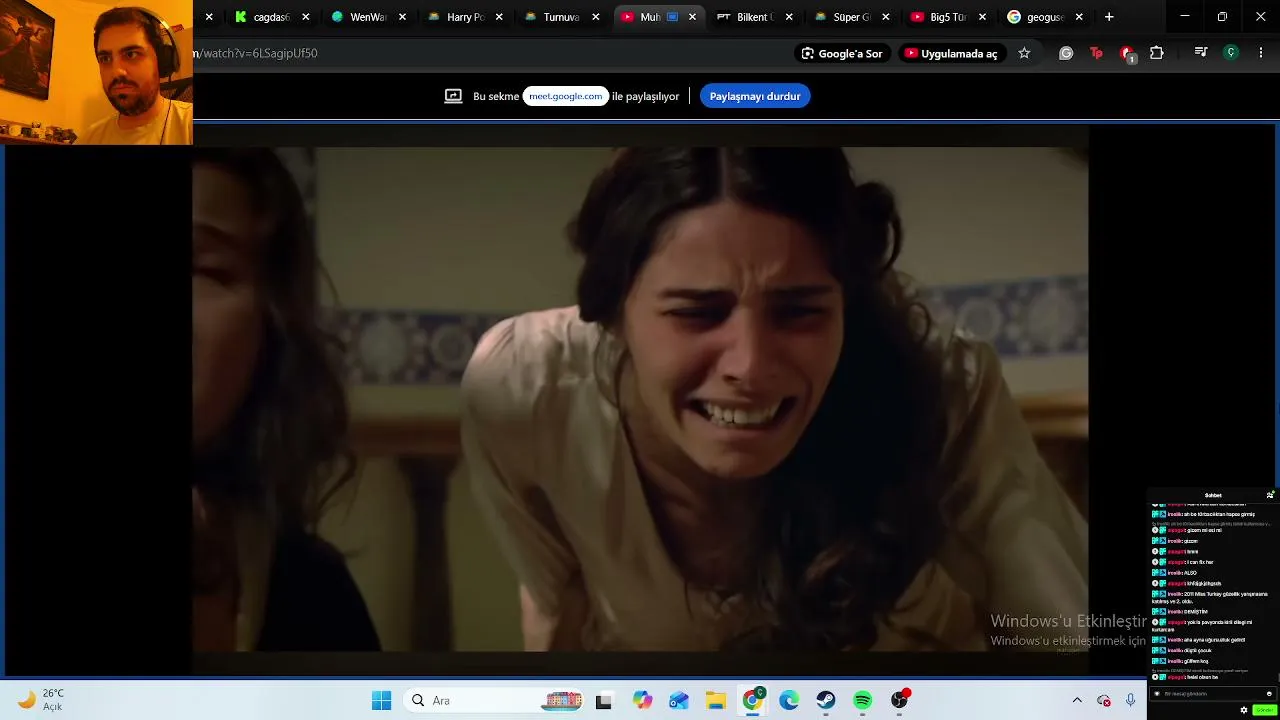Close the cagdas6 tab
1280x720 pixels.
pyautogui.click(x=305, y=17)
